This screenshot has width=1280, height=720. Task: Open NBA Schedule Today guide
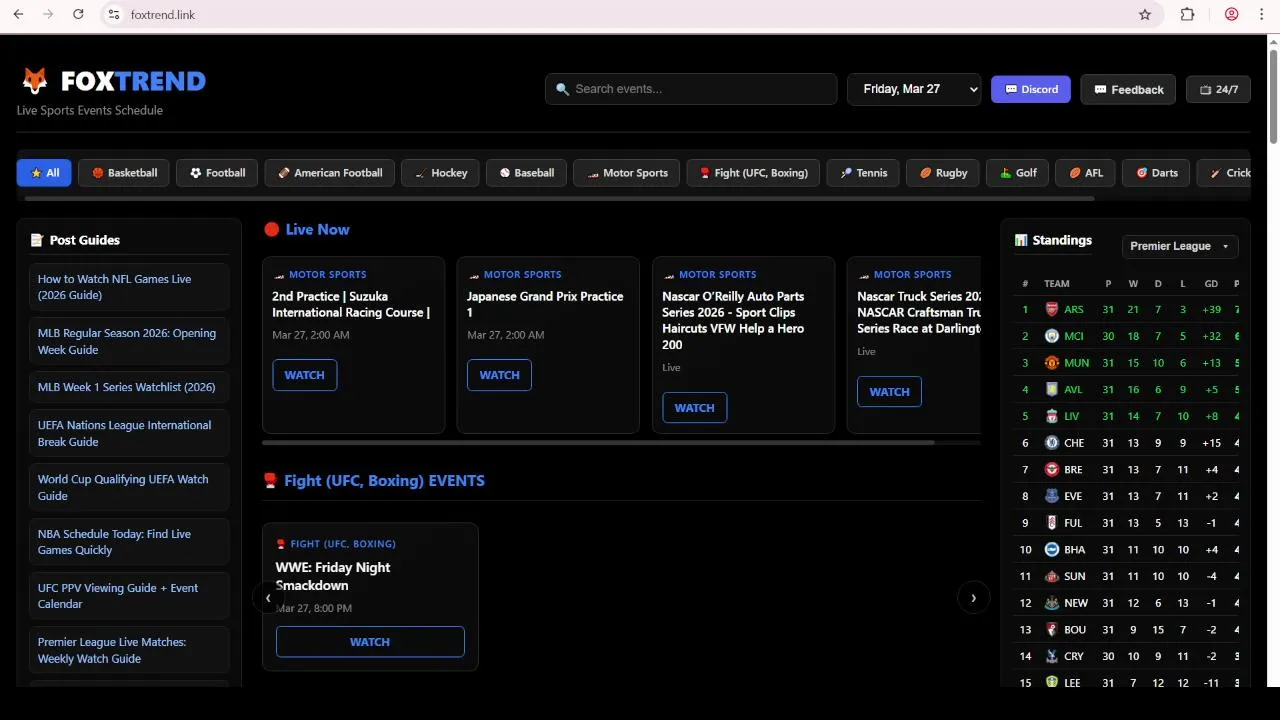click(x=129, y=542)
